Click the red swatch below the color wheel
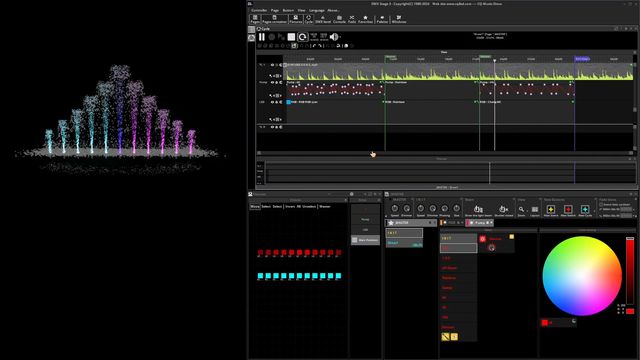The height and width of the screenshot is (360, 640). 544,322
